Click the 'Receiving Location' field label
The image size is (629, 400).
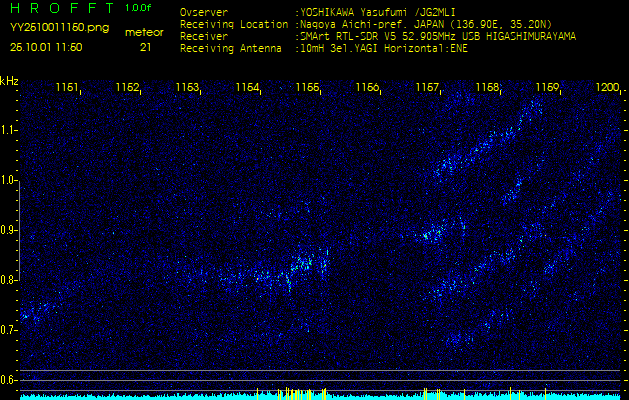tap(234, 24)
